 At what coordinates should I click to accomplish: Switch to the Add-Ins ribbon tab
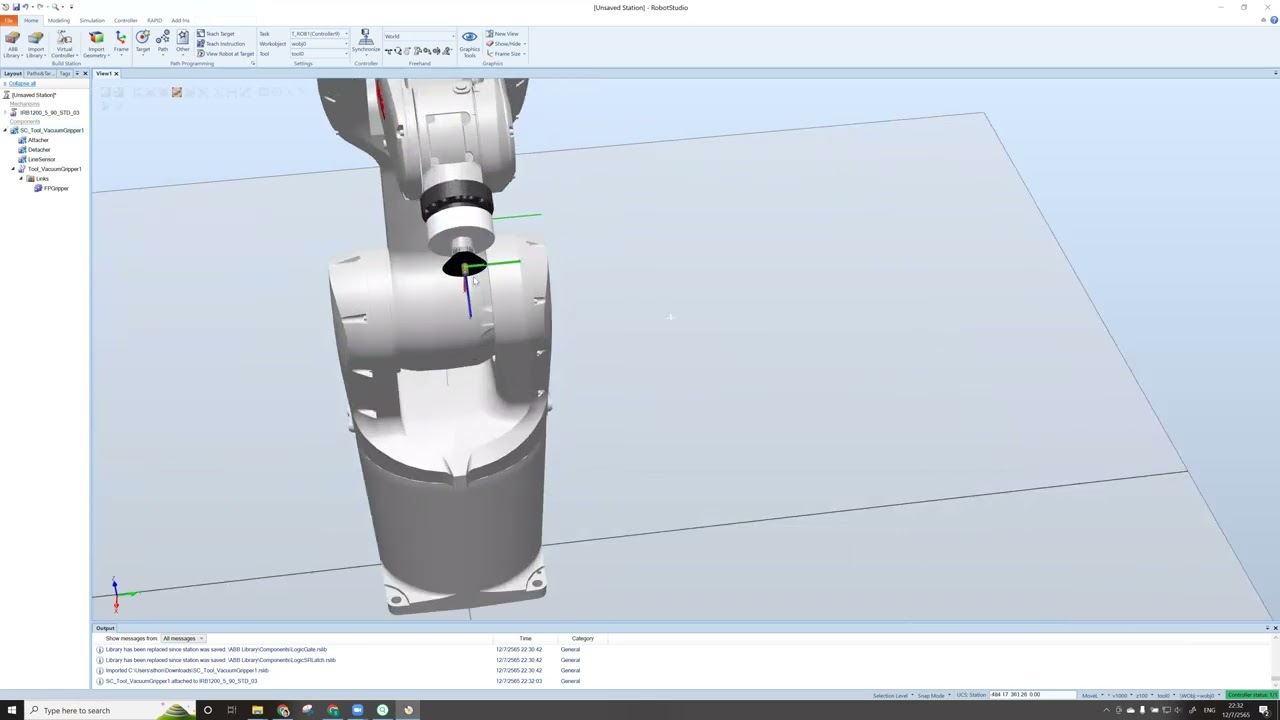[180, 20]
